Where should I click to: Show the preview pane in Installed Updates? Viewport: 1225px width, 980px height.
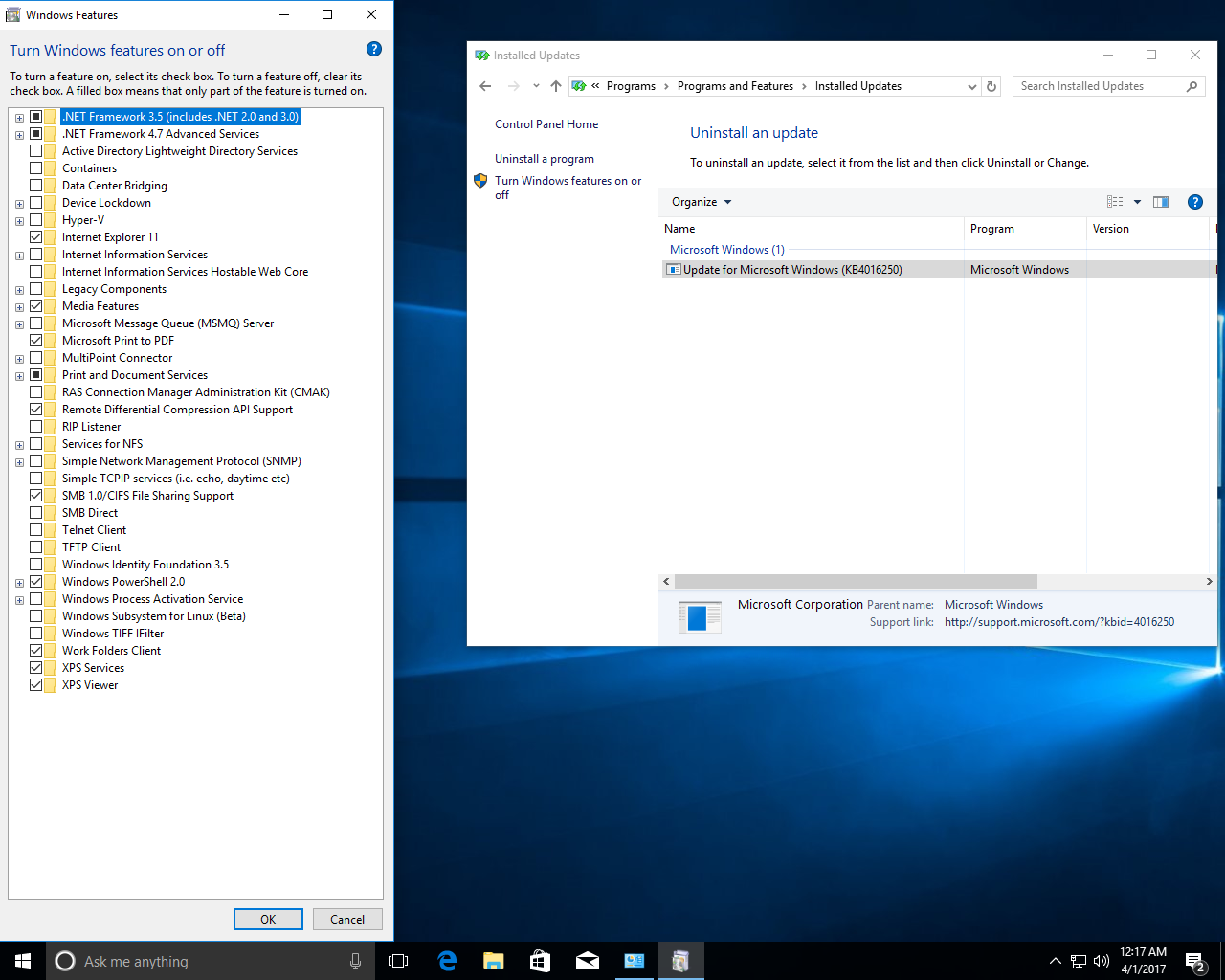tap(1161, 202)
